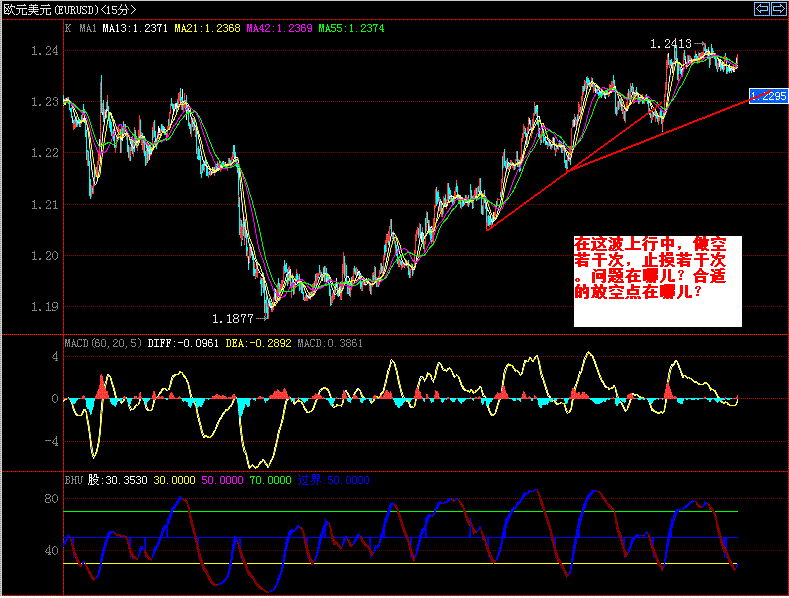The height and width of the screenshot is (598, 789).
Task: Click the 1.19 price axis label
Action: coord(45,307)
